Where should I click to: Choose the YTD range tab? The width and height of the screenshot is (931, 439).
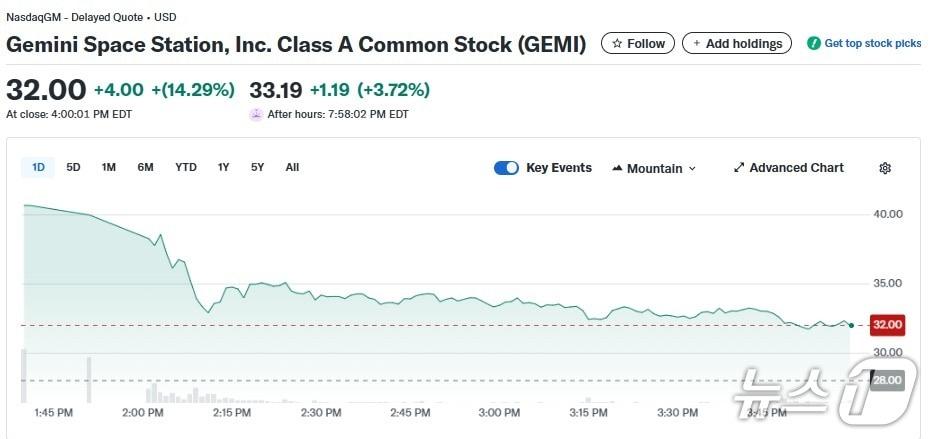click(x=186, y=167)
